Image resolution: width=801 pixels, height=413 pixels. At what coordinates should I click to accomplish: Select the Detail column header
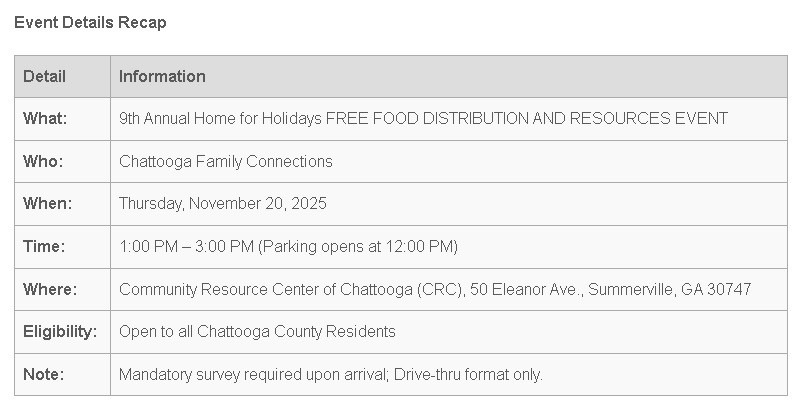pyautogui.click(x=44, y=76)
